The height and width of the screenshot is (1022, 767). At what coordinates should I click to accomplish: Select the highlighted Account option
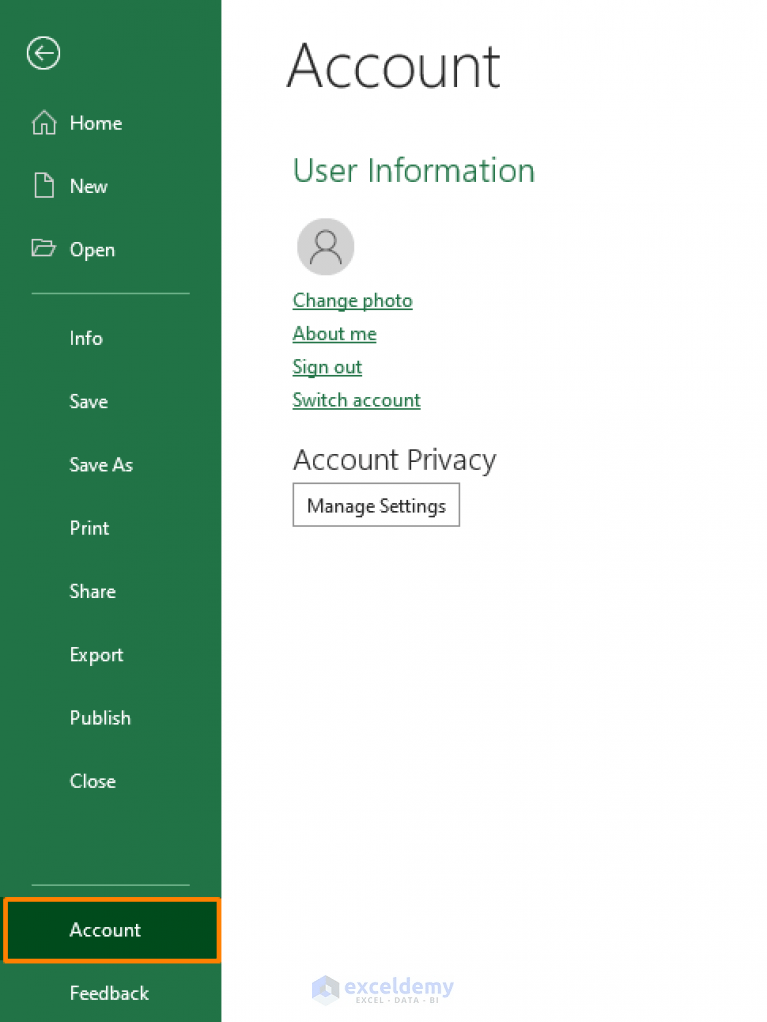[x=104, y=930]
